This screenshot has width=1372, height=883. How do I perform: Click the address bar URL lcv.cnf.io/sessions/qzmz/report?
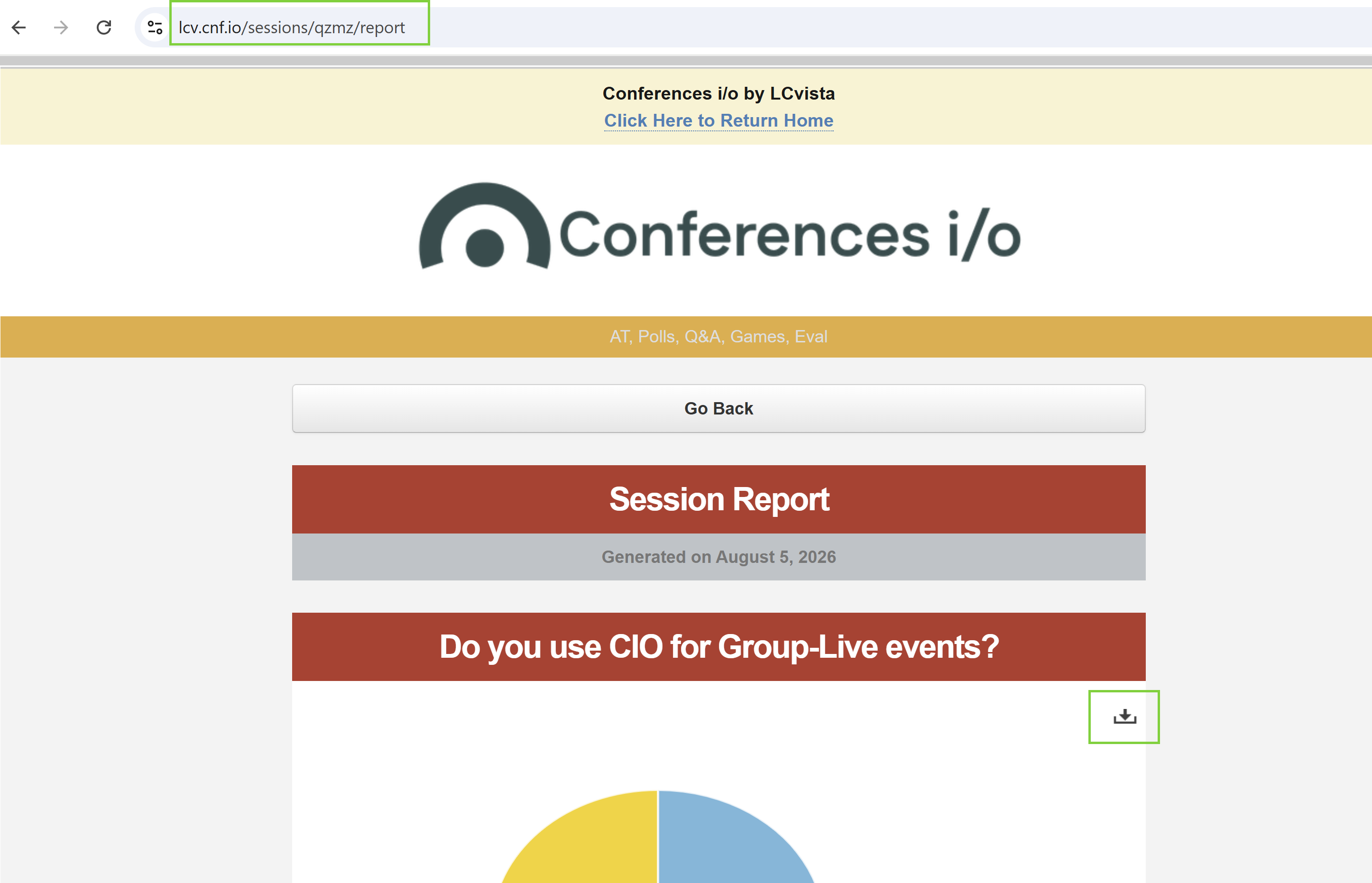(292, 28)
